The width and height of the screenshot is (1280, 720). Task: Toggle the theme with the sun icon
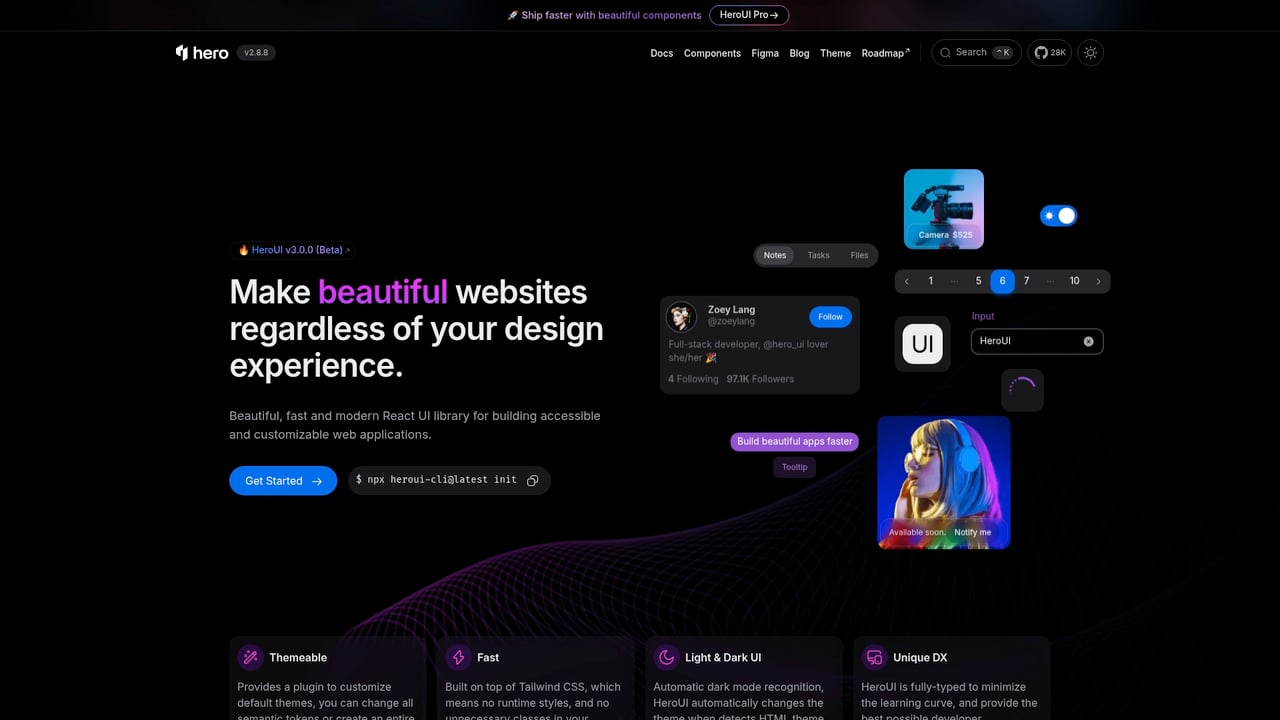point(1090,52)
